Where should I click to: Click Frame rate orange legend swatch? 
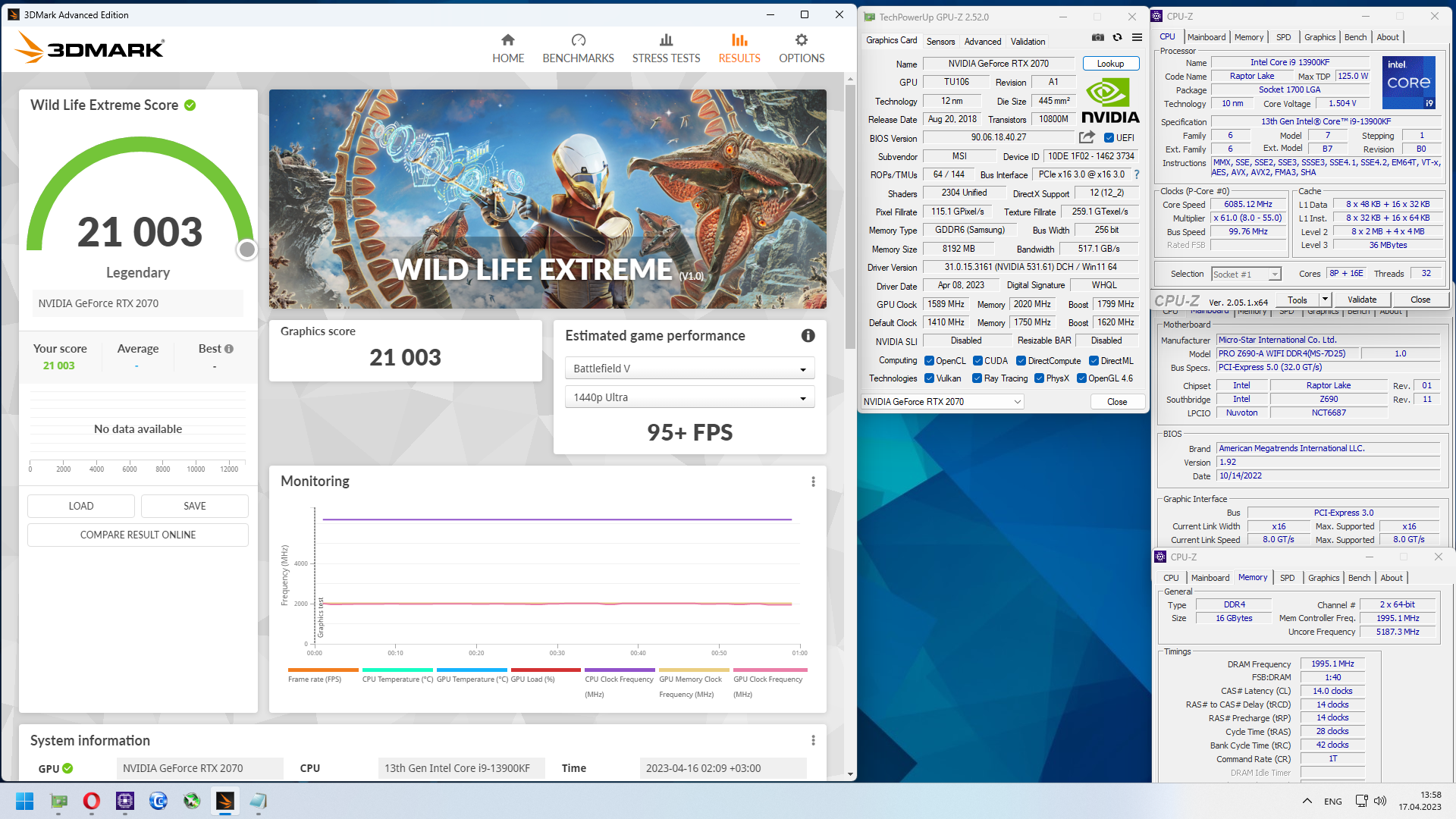click(323, 670)
